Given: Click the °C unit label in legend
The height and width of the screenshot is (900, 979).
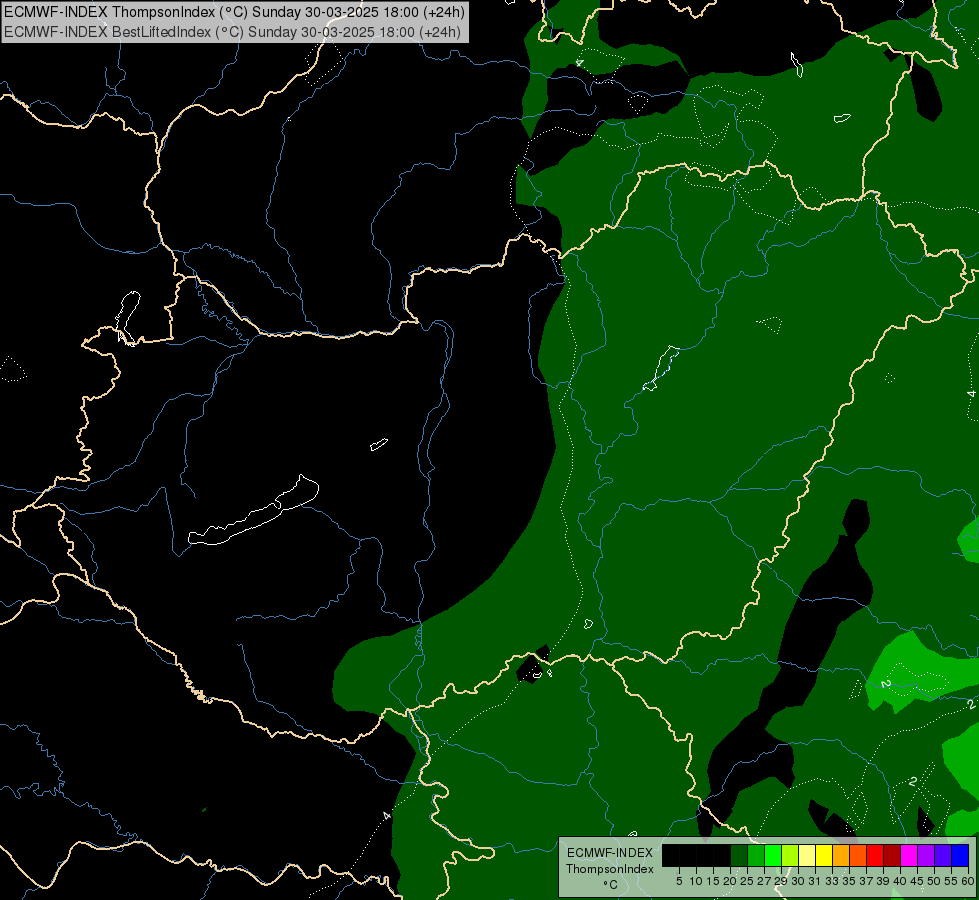Looking at the screenshot, I should click(x=611, y=885).
